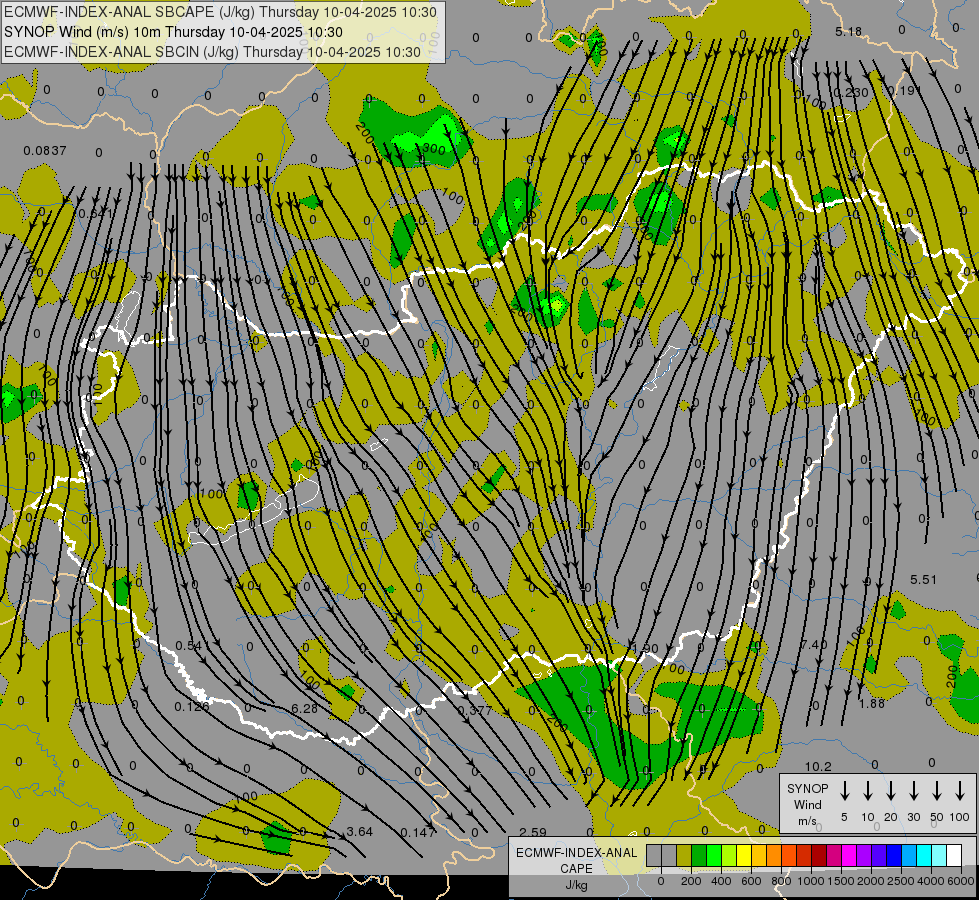Click the 5.51 value on the map
The height and width of the screenshot is (900, 979).
click(x=923, y=580)
